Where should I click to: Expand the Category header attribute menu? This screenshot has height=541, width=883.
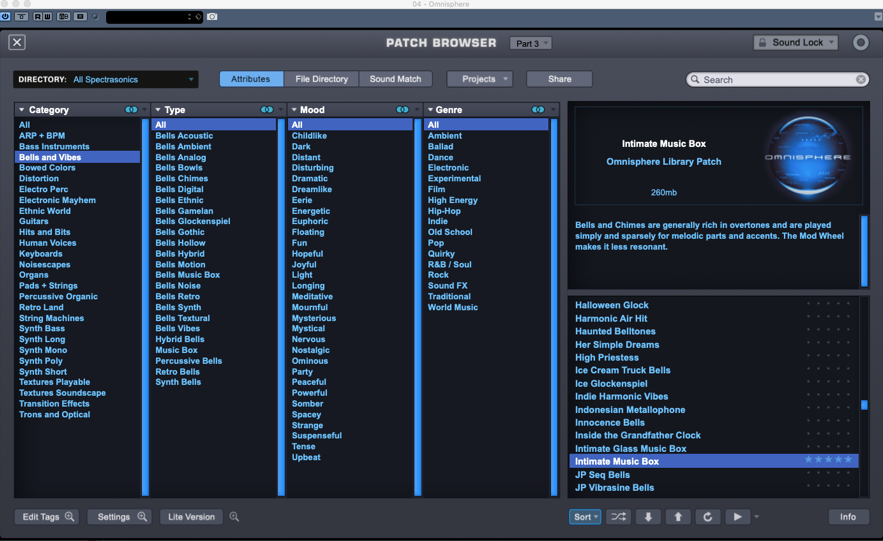[21, 110]
